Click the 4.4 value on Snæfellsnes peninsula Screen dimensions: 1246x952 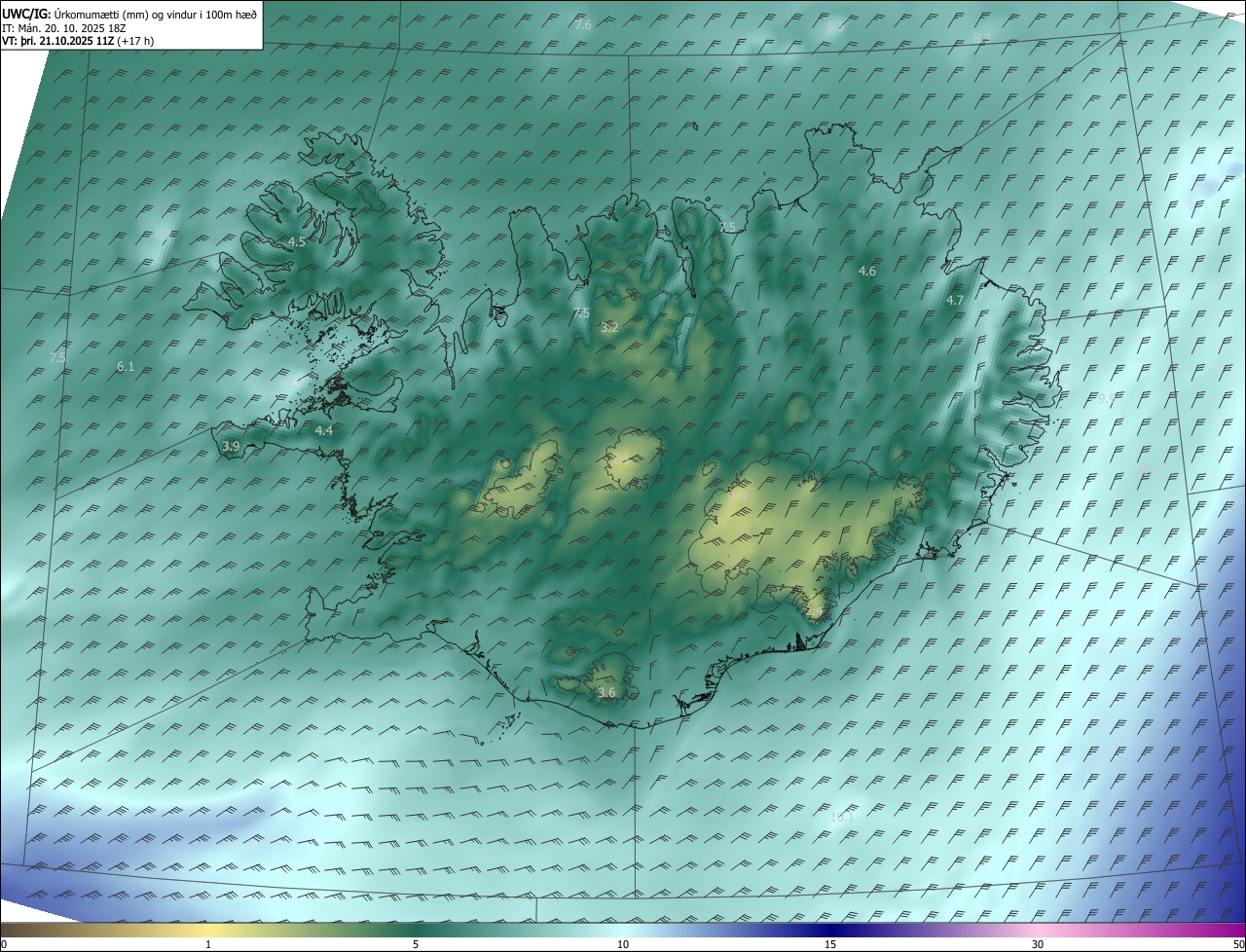(x=324, y=430)
